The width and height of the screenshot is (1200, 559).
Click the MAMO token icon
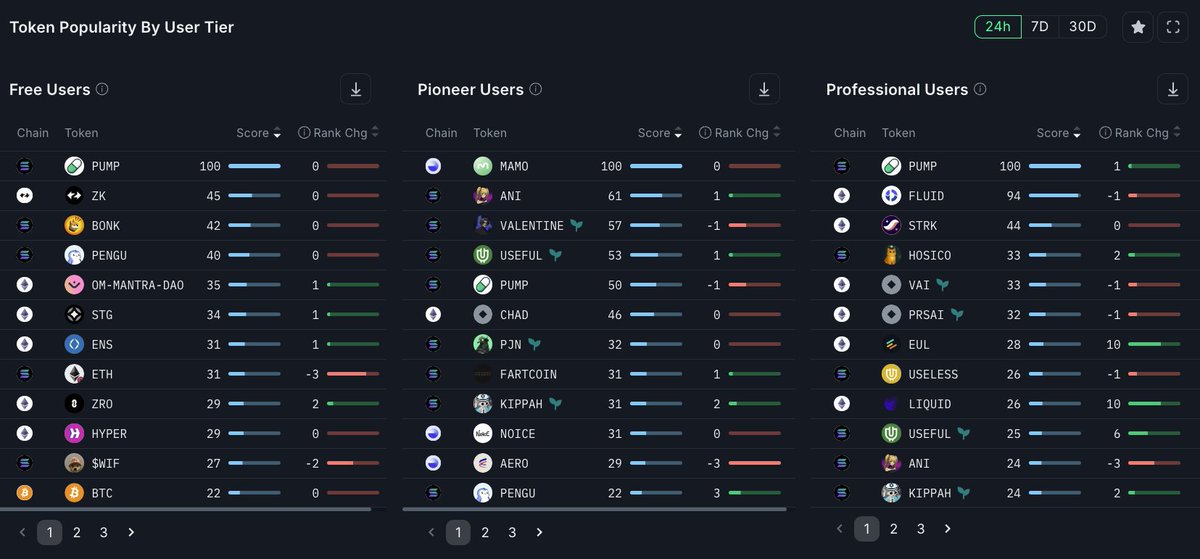click(x=483, y=166)
